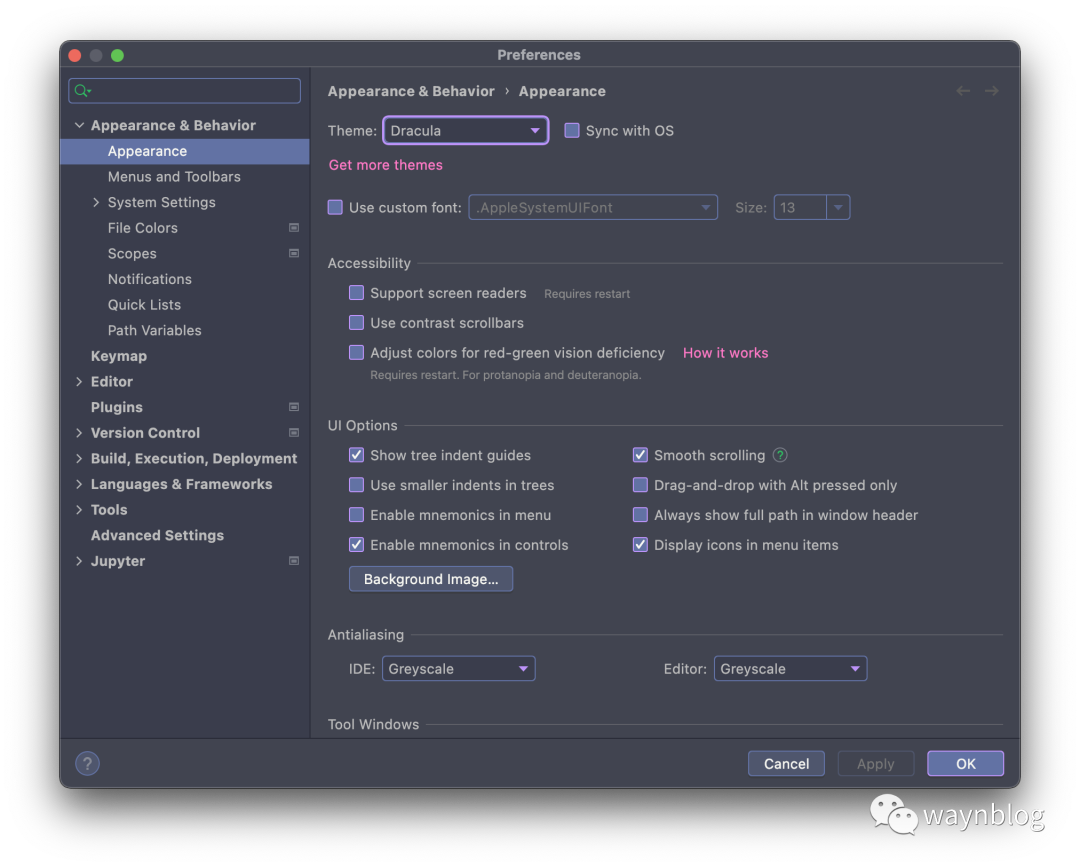
Task: Enable Drag-and-drop with Alt pressed only
Action: [x=640, y=485]
